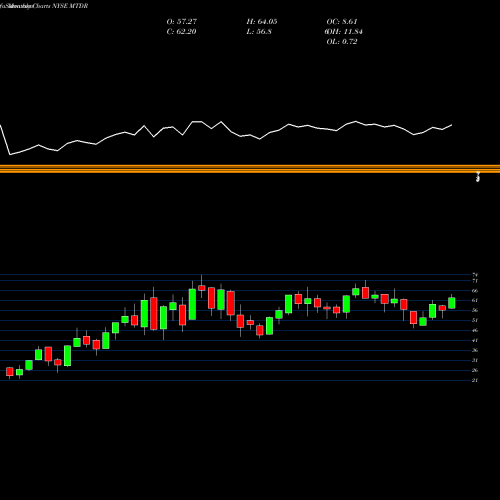This screenshot has height=500, width=500.
Task: Click the price axis label 61
Action: click(x=475, y=300)
